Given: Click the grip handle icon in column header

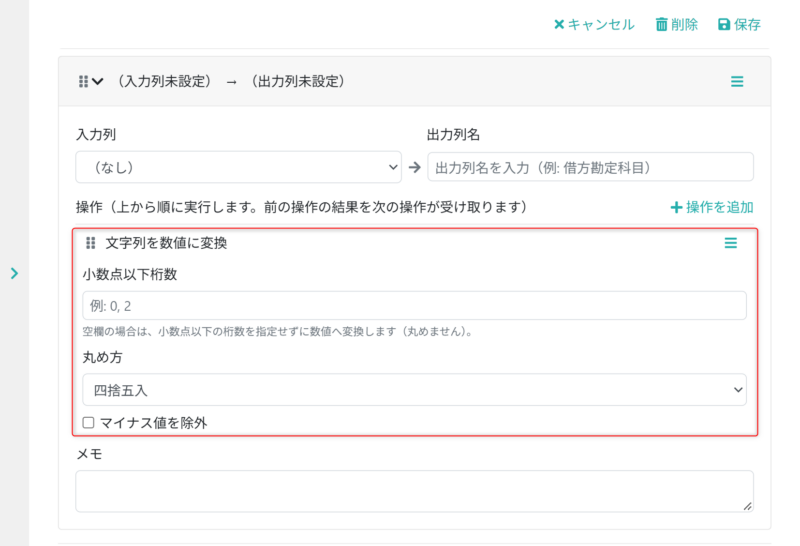Looking at the screenshot, I should pyautogui.click(x=83, y=82).
